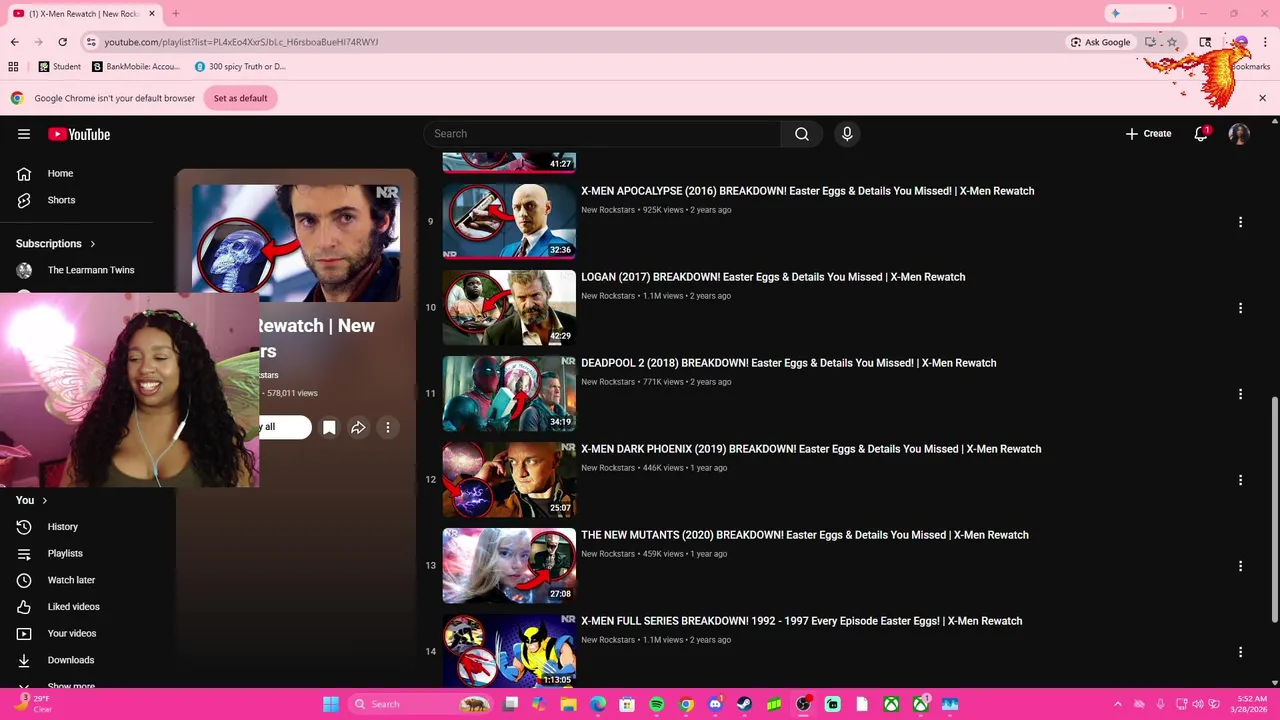Viewport: 1280px width, 720px height.
Task: Install app via the address bar icon
Action: point(1151,42)
